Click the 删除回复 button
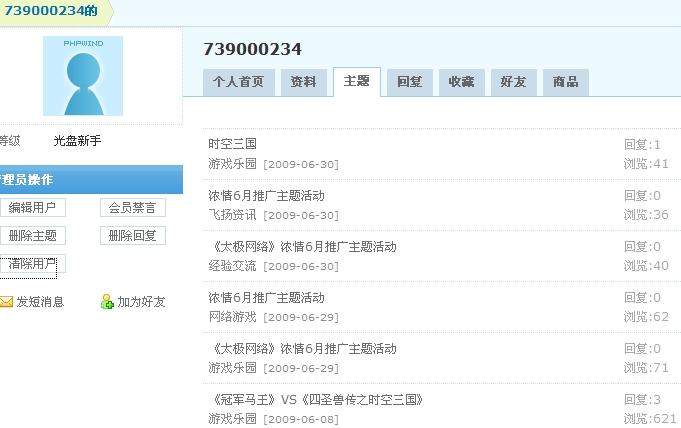The image size is (681, 428). [x=133, y=236]
